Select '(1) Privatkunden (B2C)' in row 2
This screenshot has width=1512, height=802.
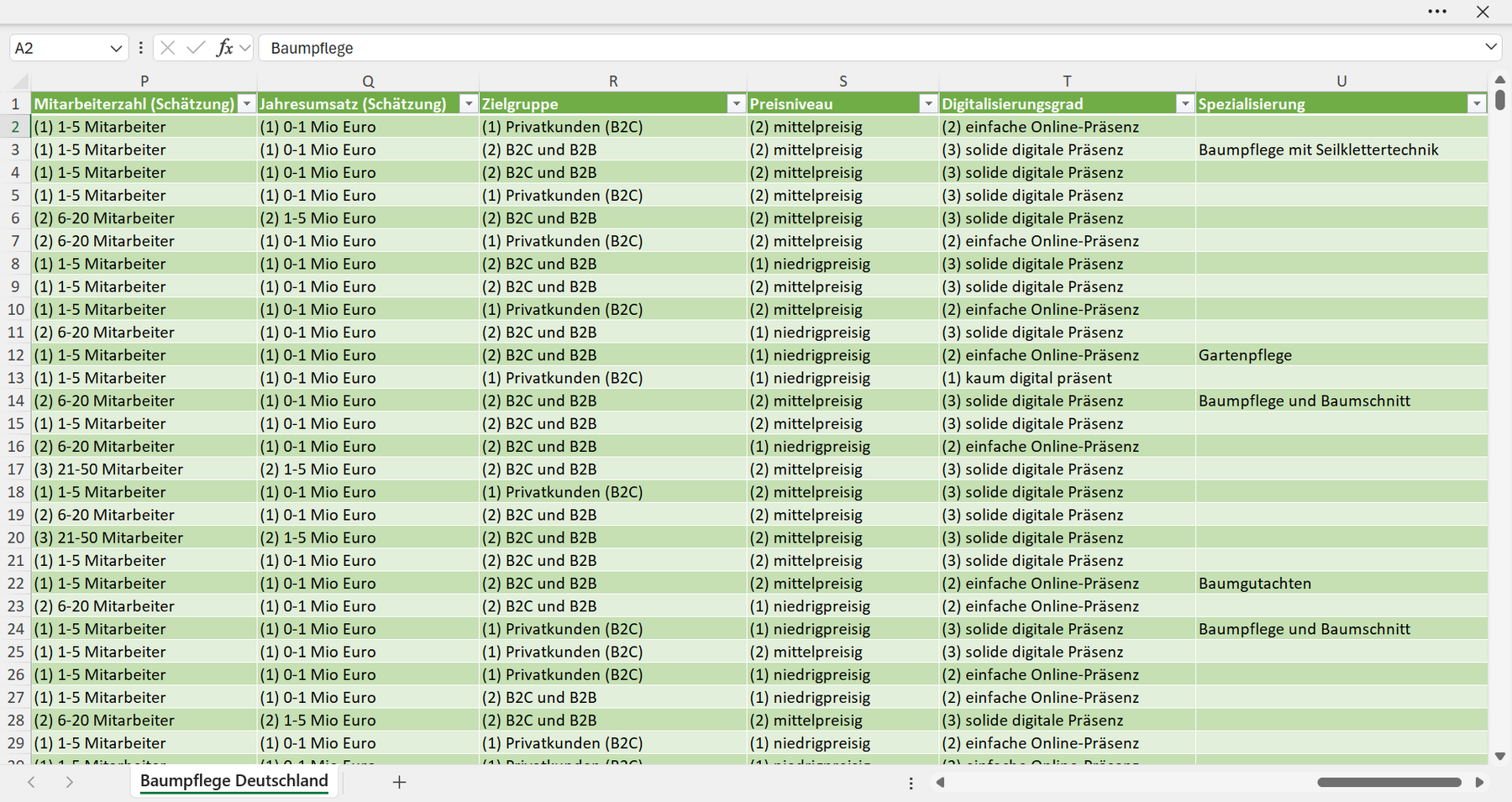click(613, 127)
